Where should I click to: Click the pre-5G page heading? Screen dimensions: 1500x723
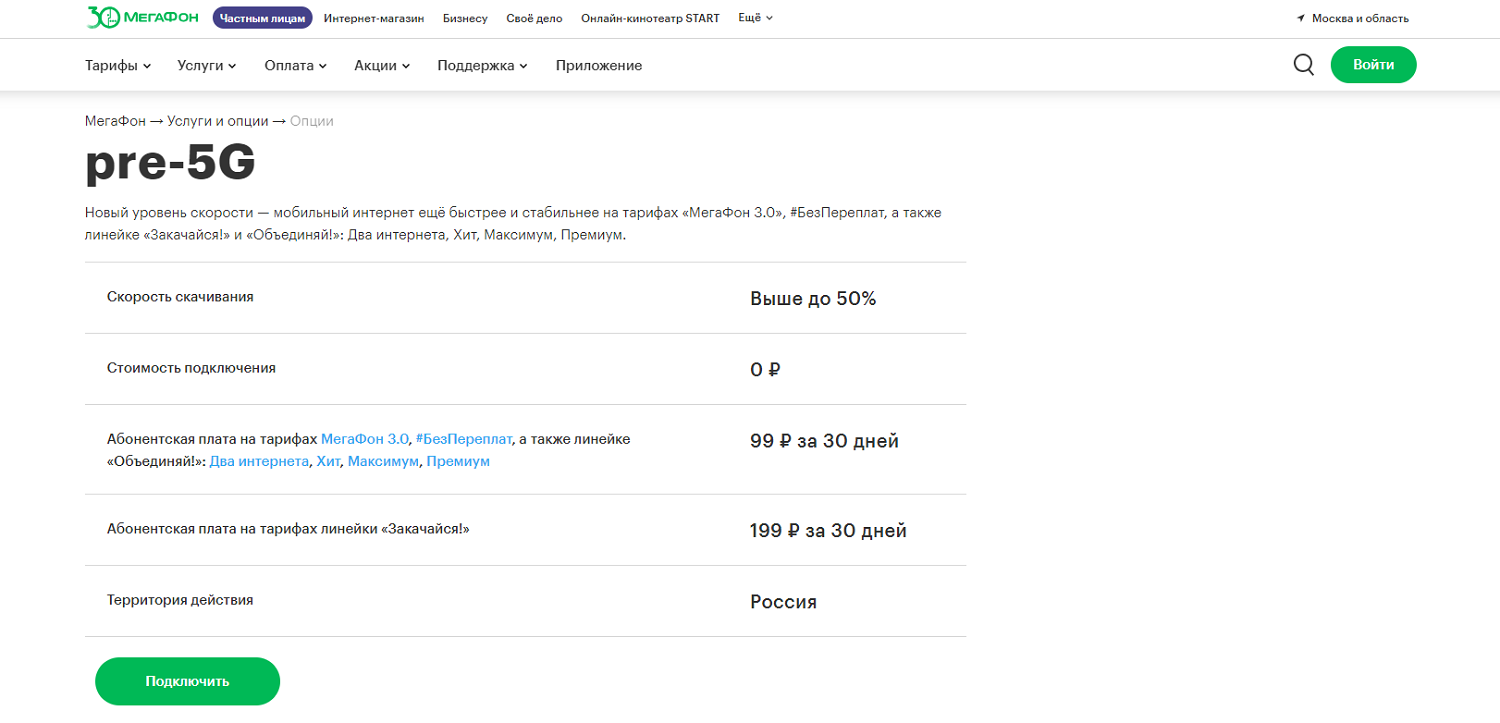[170, 164]
